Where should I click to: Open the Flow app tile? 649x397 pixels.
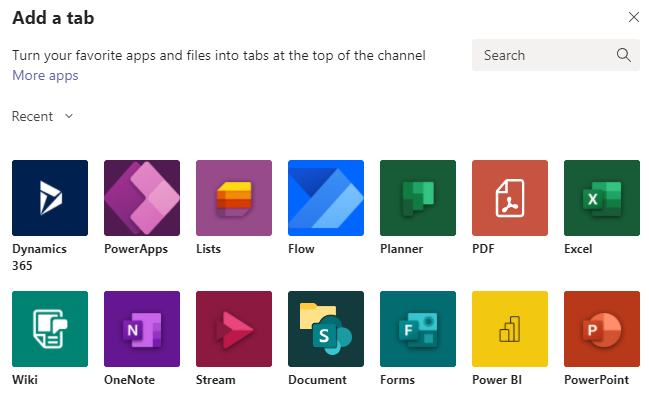pyautogui.click(x=326, y=198)
